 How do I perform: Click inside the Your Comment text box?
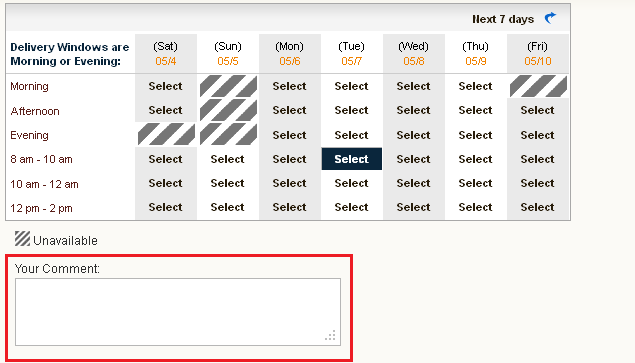[178, 312]
